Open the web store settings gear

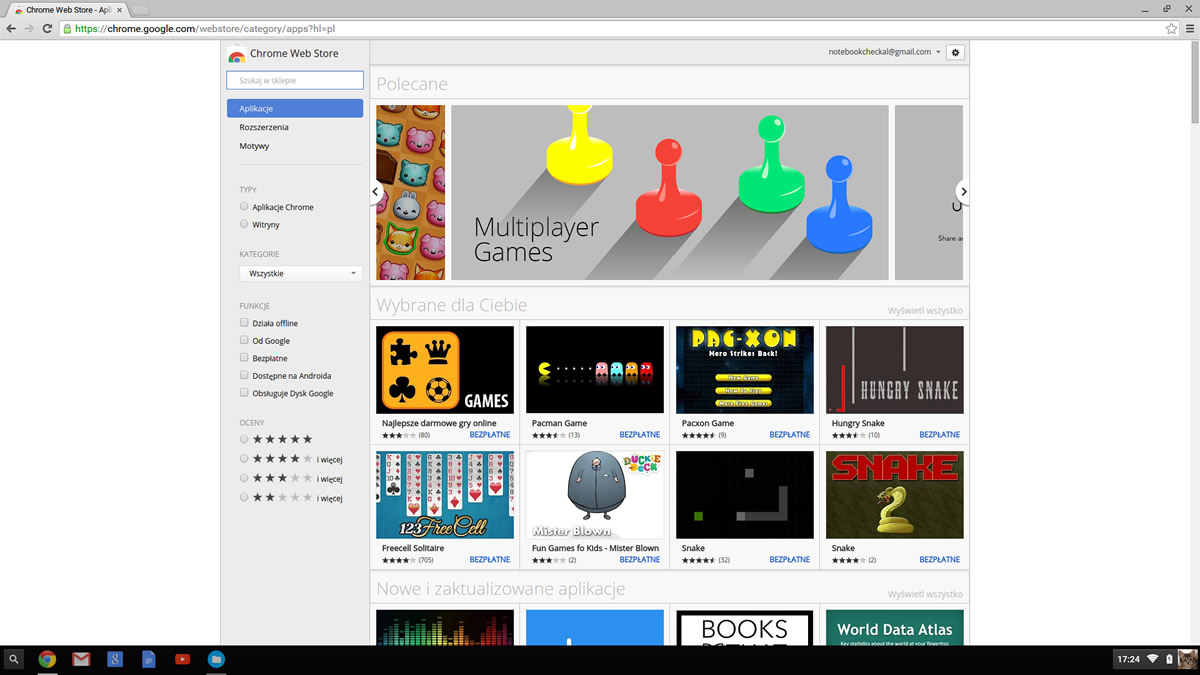click(x=955, y=52)
